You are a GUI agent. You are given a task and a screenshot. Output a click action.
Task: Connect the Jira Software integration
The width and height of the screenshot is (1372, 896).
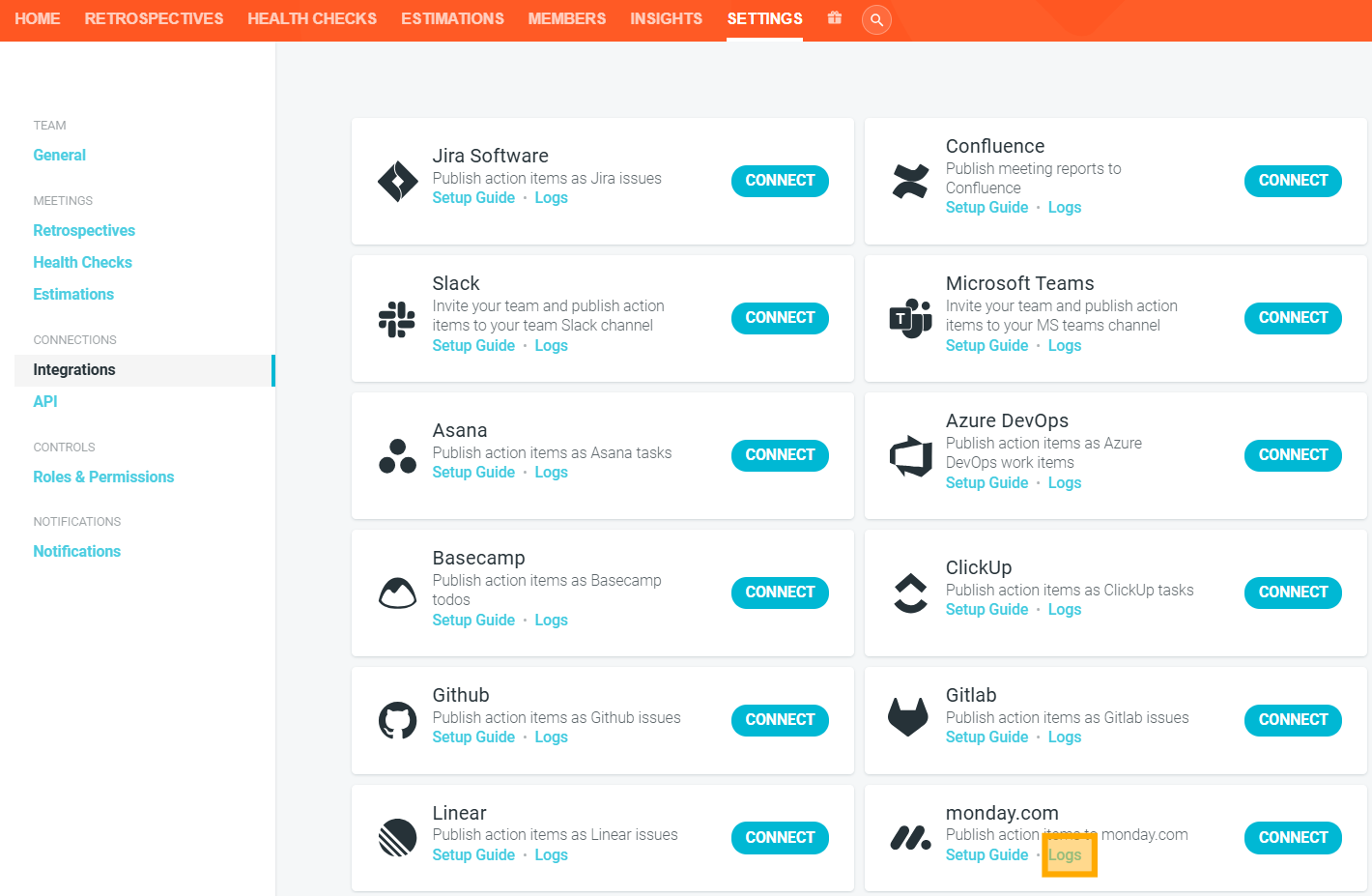(x=780, y=181)
